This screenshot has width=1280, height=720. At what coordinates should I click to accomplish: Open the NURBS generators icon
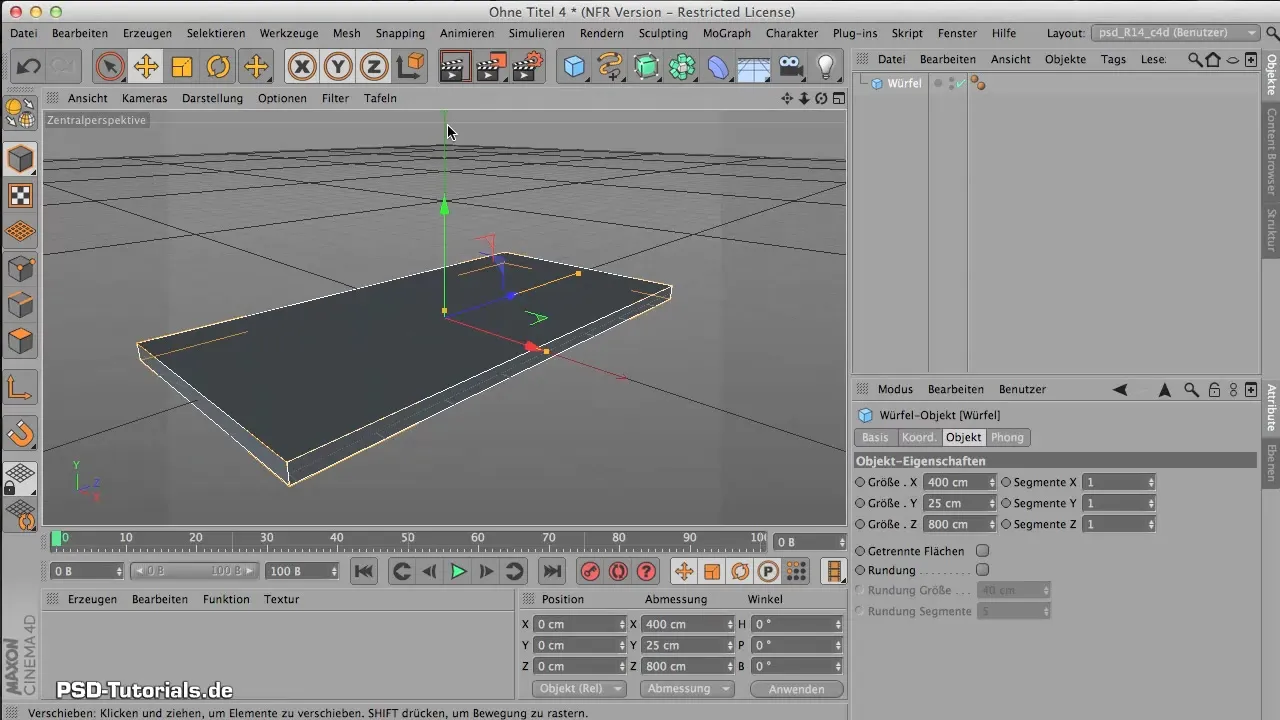[647, 67]
